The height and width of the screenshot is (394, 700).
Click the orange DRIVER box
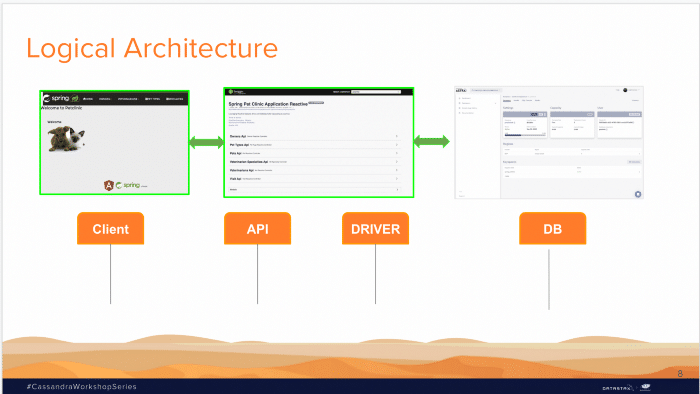375,228
